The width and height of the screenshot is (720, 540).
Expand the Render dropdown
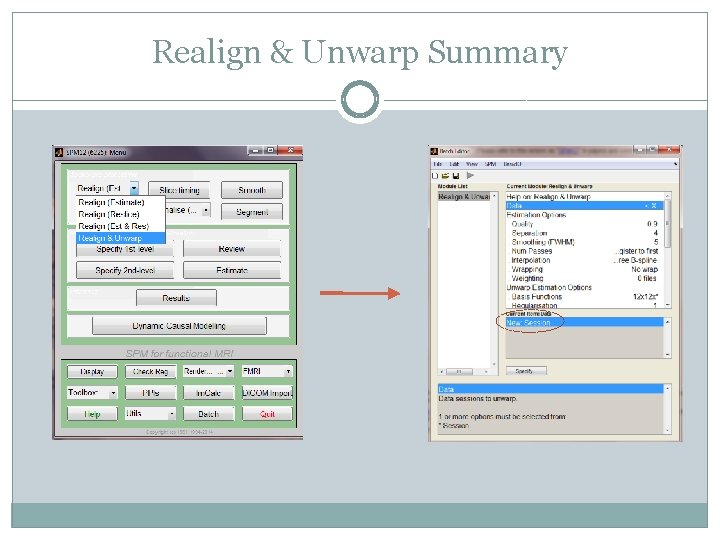coord(230,371)
